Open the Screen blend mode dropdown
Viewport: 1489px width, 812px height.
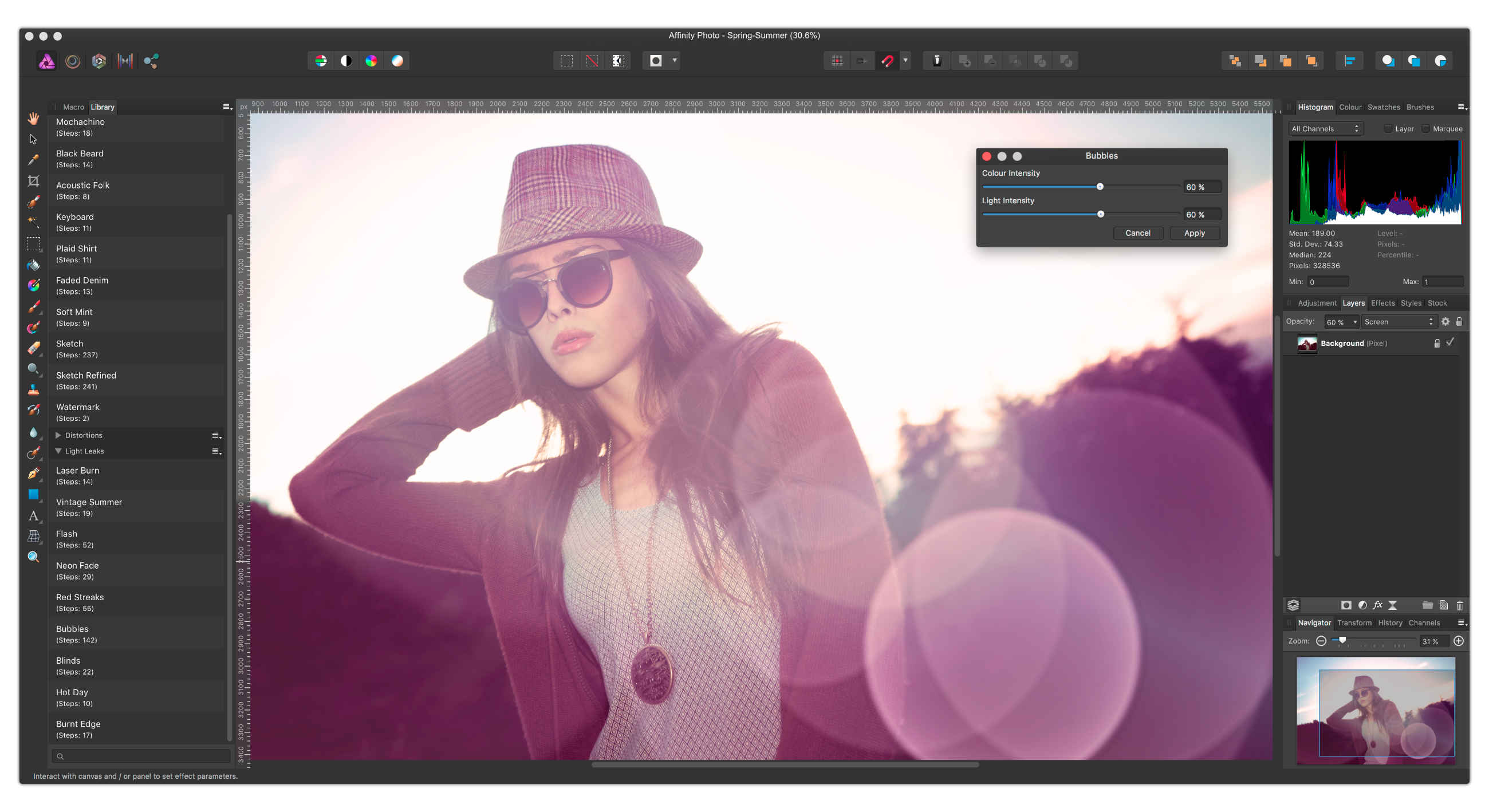pyautogui.click(x=1399, y=322)
